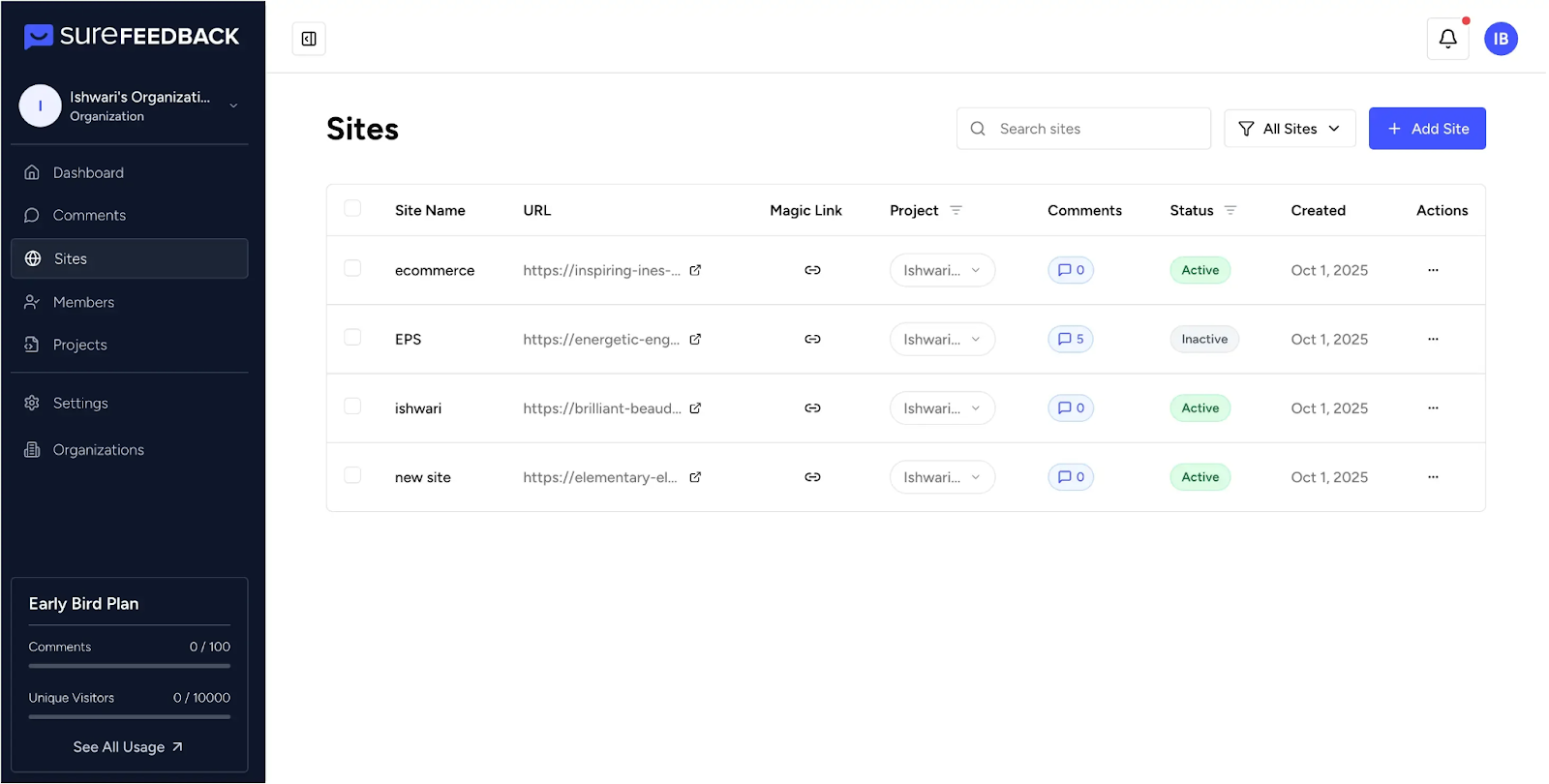
Task: Click the Project column filter icon
Action: [956, 210]
